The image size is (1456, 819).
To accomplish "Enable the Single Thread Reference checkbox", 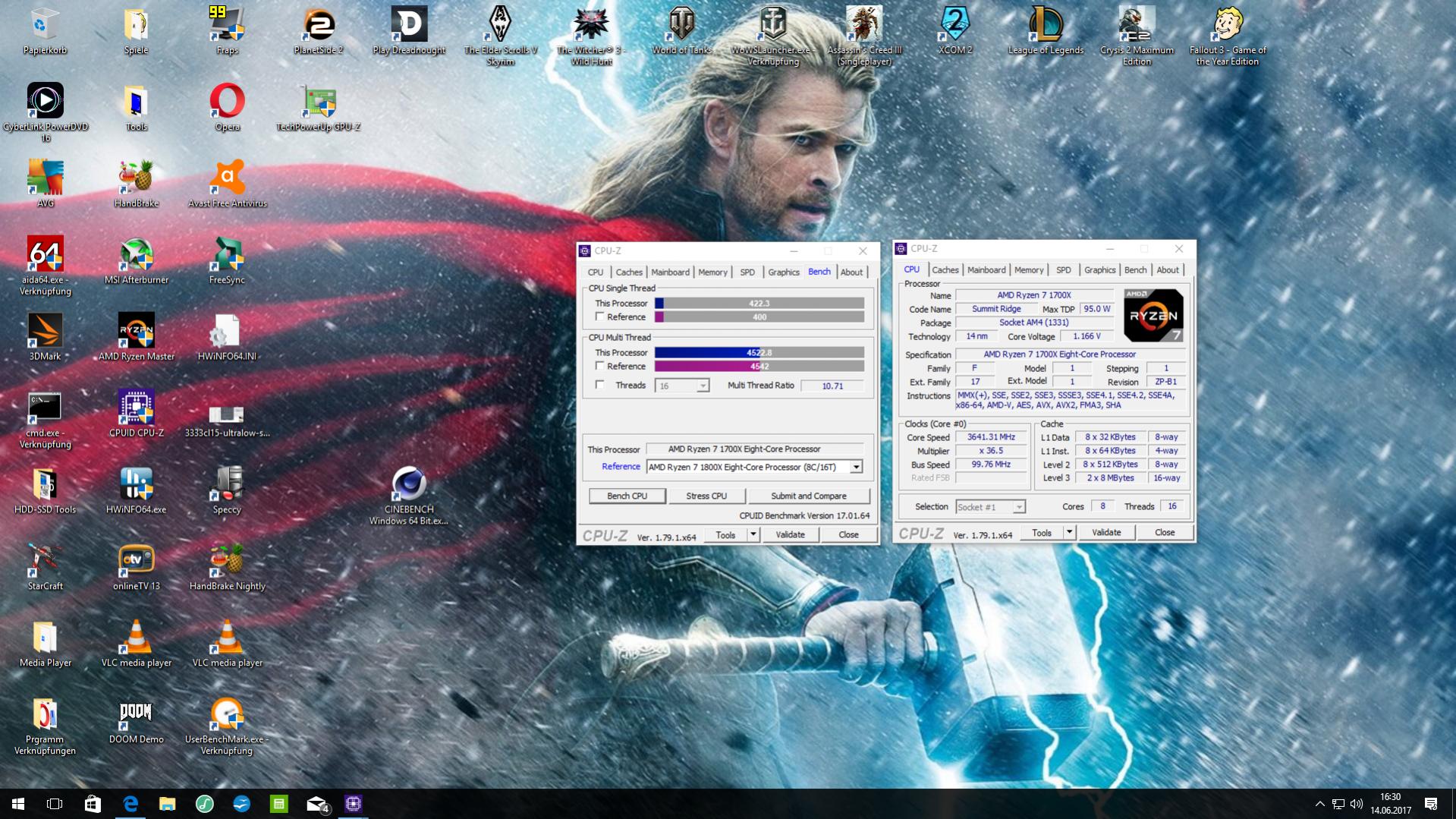I will (600, 317).
